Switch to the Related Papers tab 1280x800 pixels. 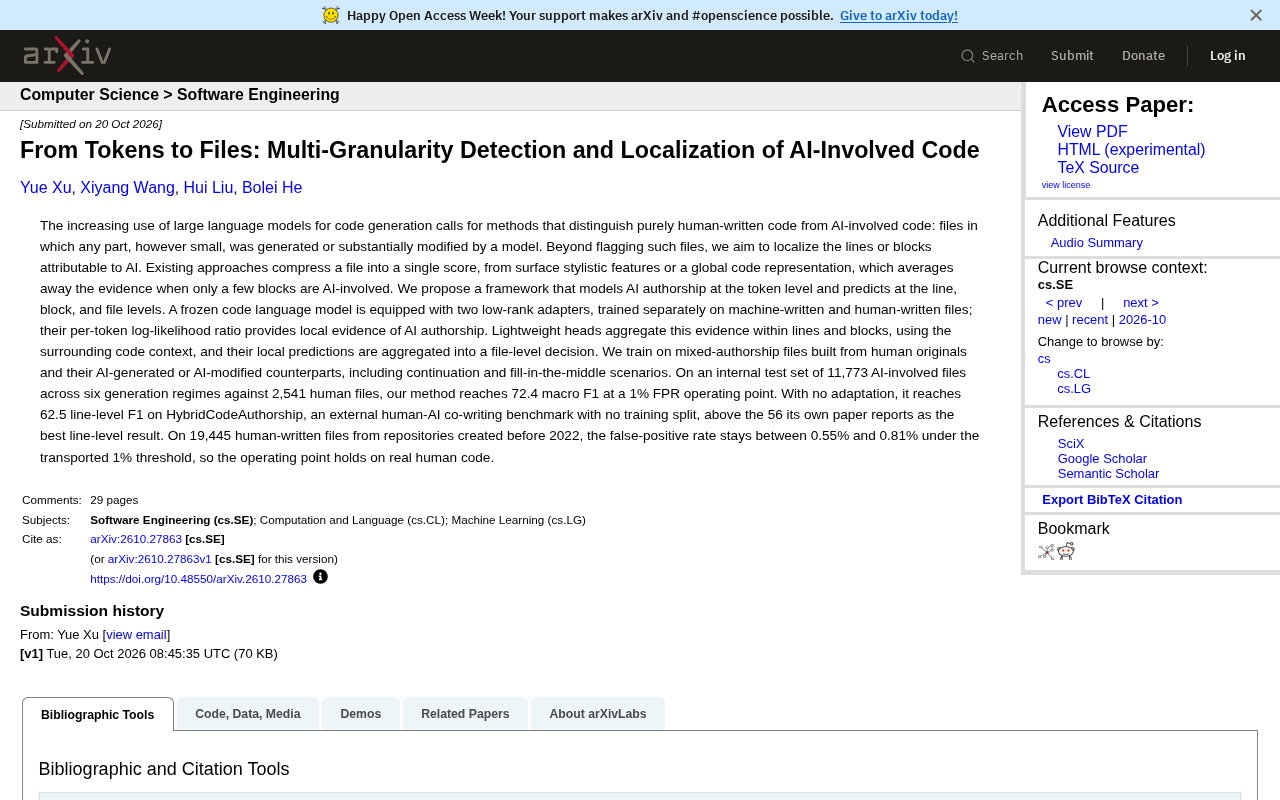point(465,714)
